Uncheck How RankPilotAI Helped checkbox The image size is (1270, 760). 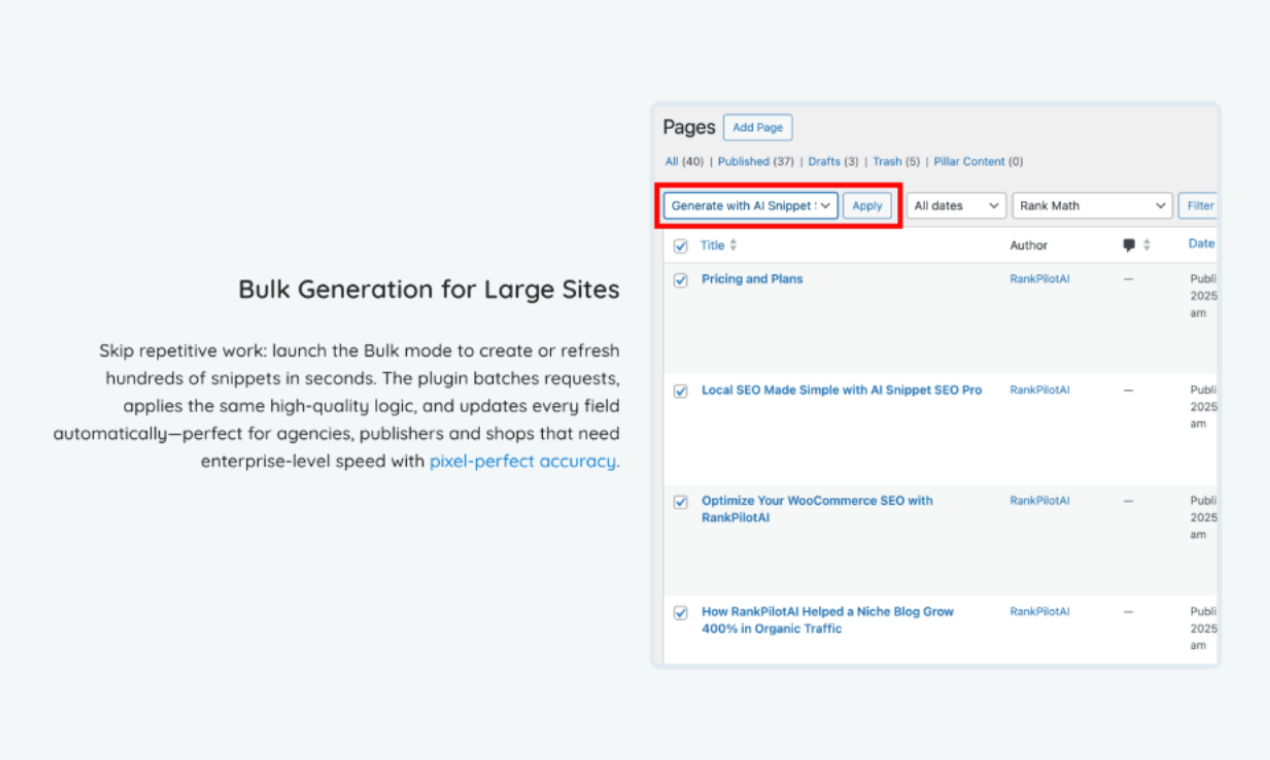click(x=681, y=614)
